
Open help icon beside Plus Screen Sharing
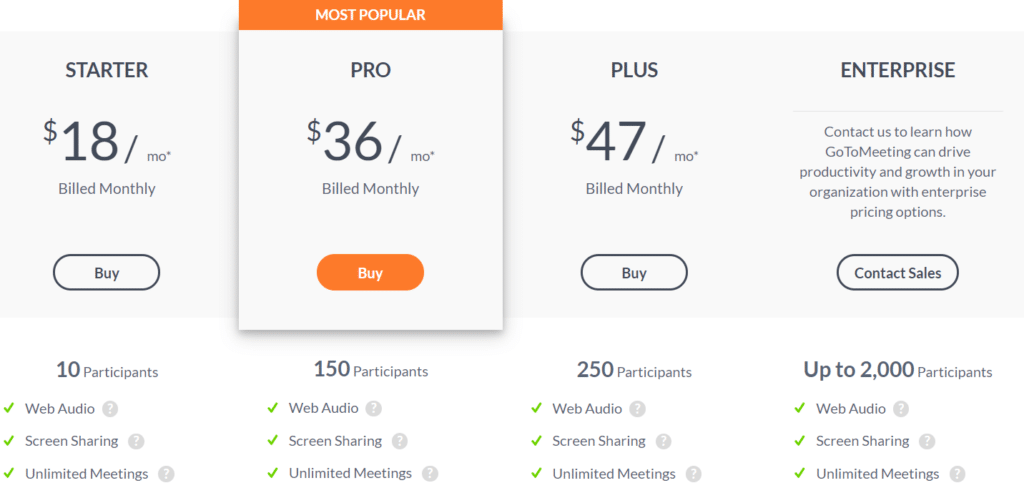pos(663,442)
